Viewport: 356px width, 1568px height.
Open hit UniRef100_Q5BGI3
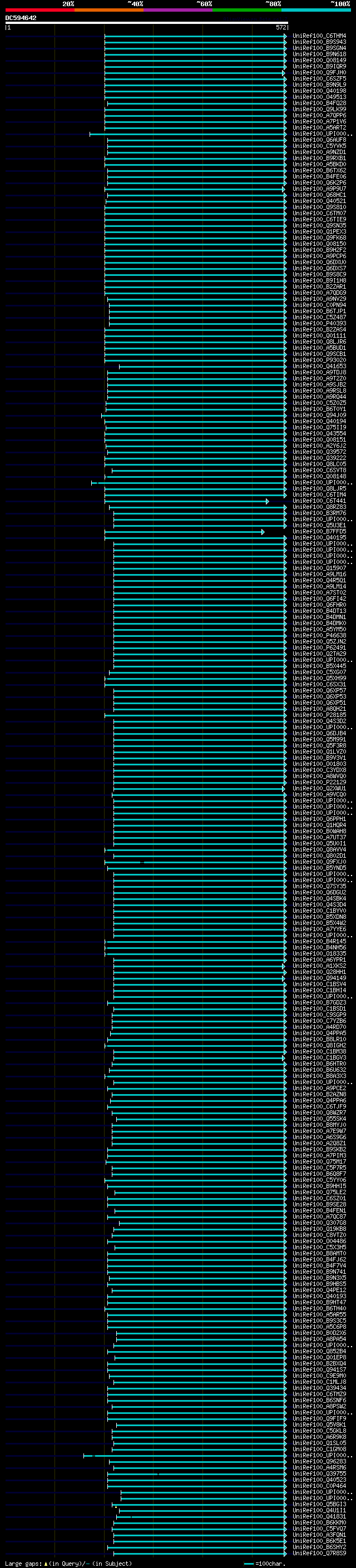pos(319,1505)
